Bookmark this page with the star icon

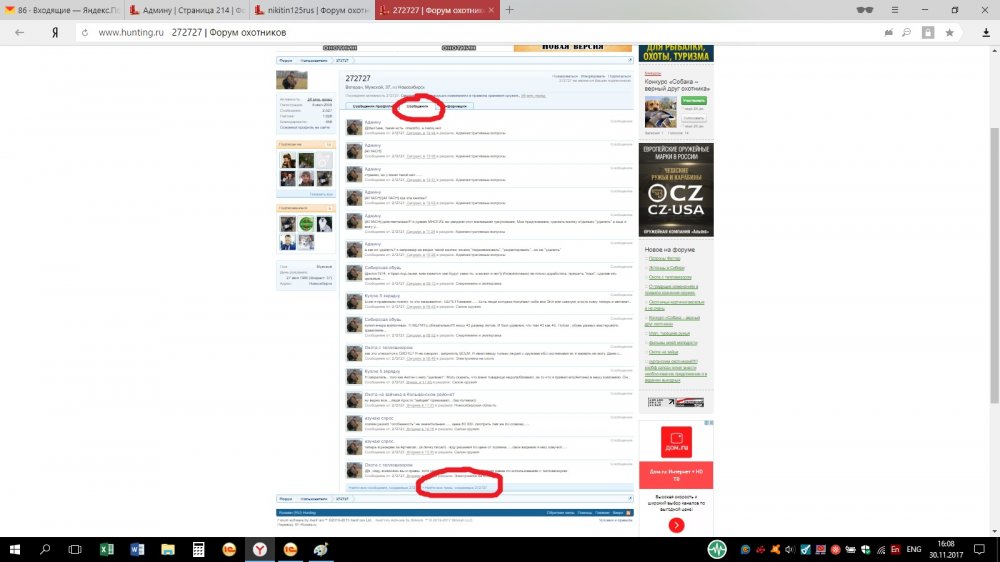(x=948, y=32)
